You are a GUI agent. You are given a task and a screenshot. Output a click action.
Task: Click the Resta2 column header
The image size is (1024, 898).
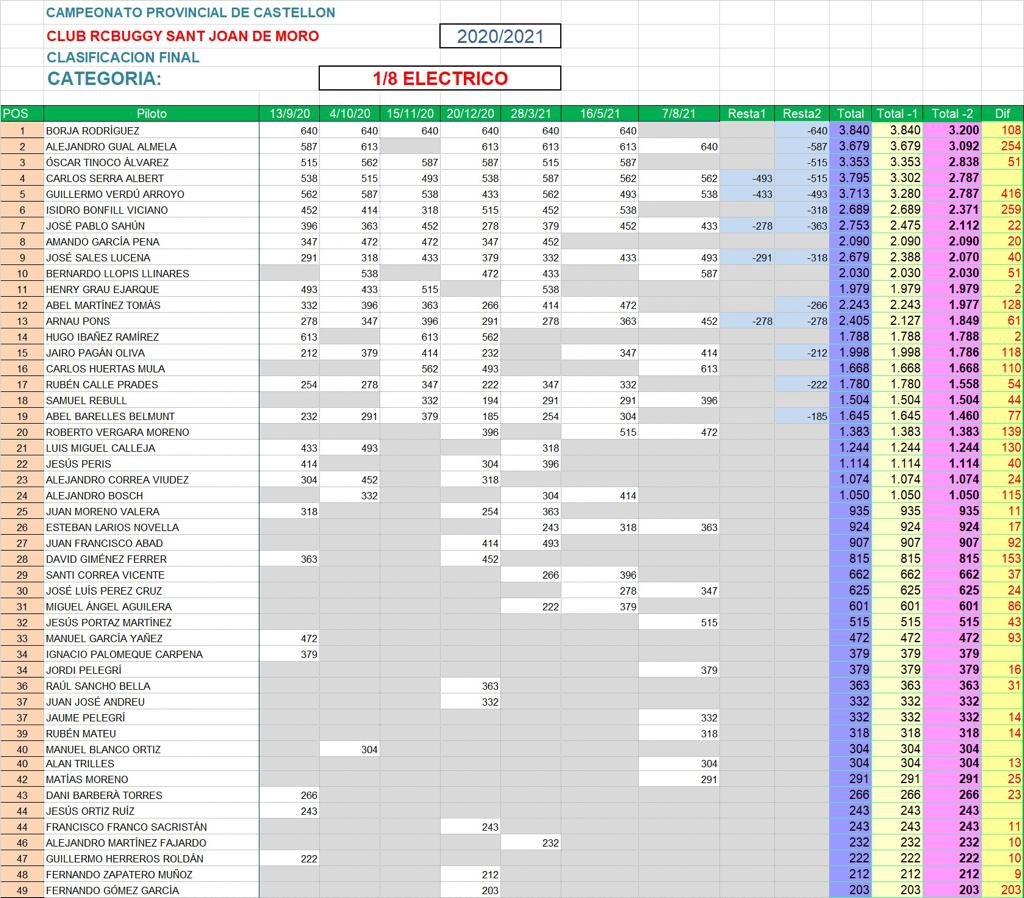[x=802, y=114]
